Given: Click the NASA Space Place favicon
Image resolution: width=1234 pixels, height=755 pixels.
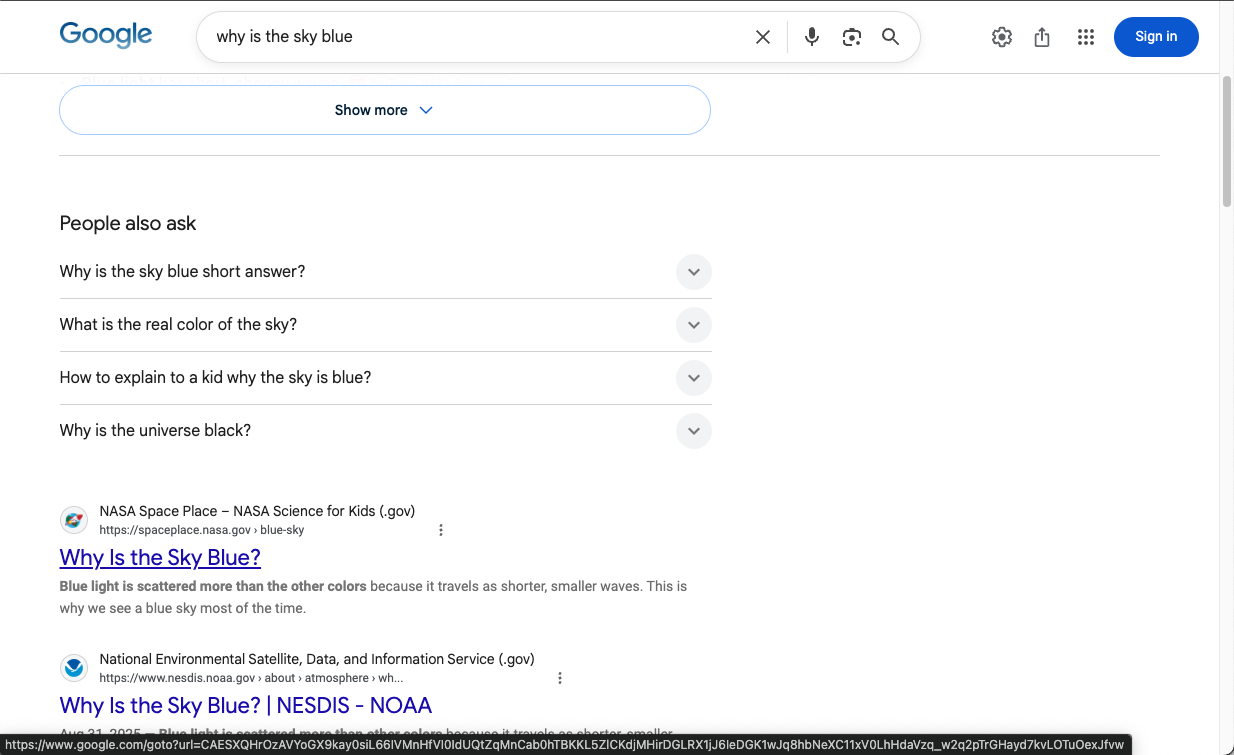Looking at the screenshot, I should click(74, 520).
